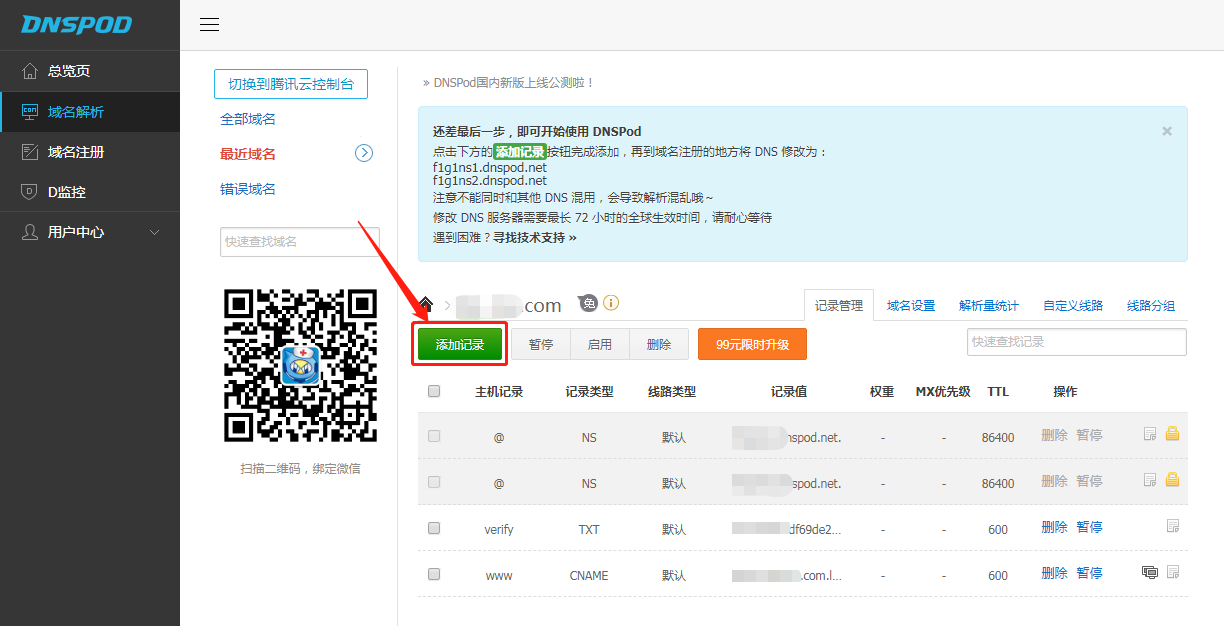1224x626 pixels.
Task: Focus the 快速查找记录 search field
Action: coord(1076,342)
